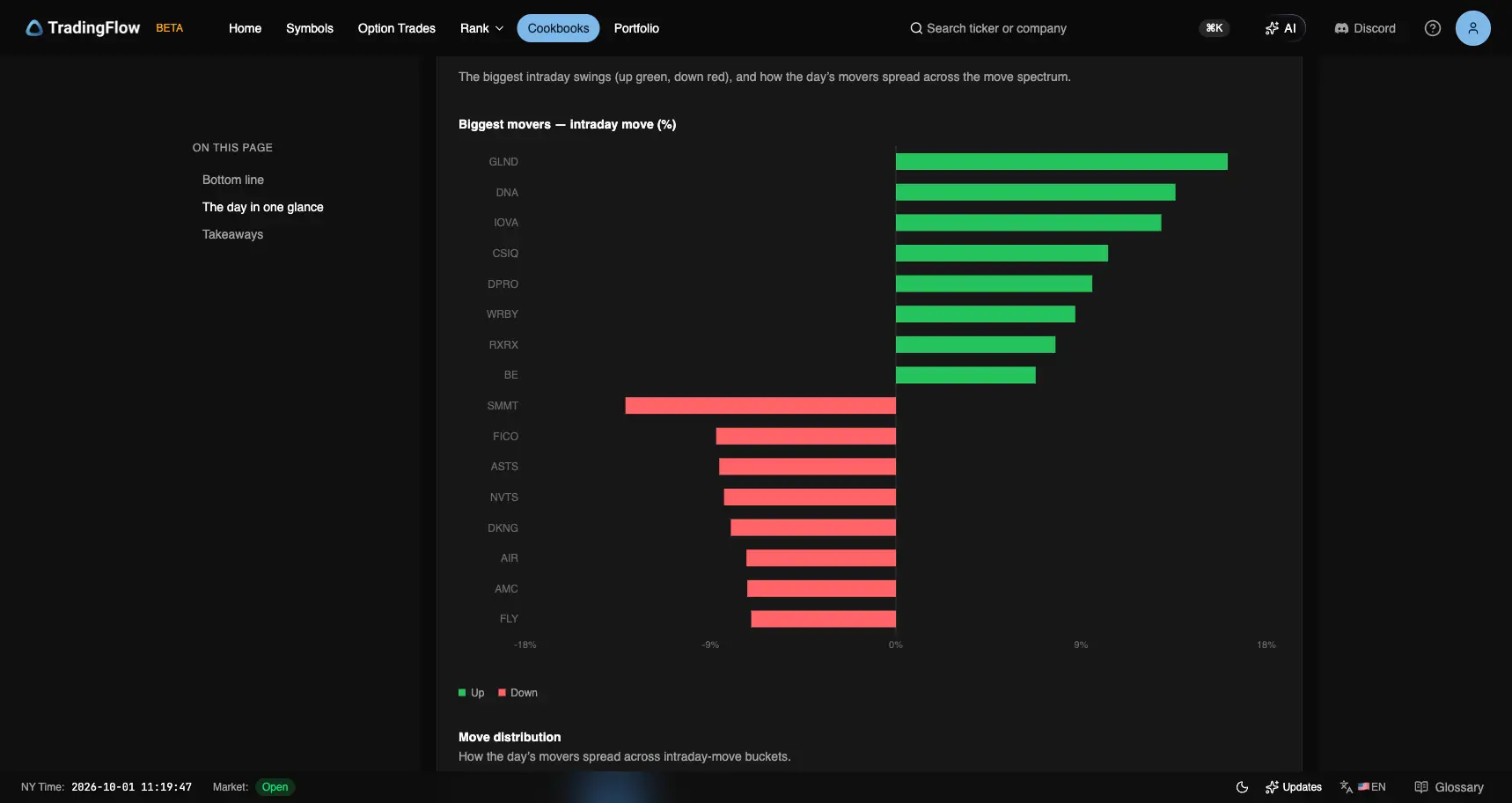Jump to Takeaways section

[x=233, y=234]
